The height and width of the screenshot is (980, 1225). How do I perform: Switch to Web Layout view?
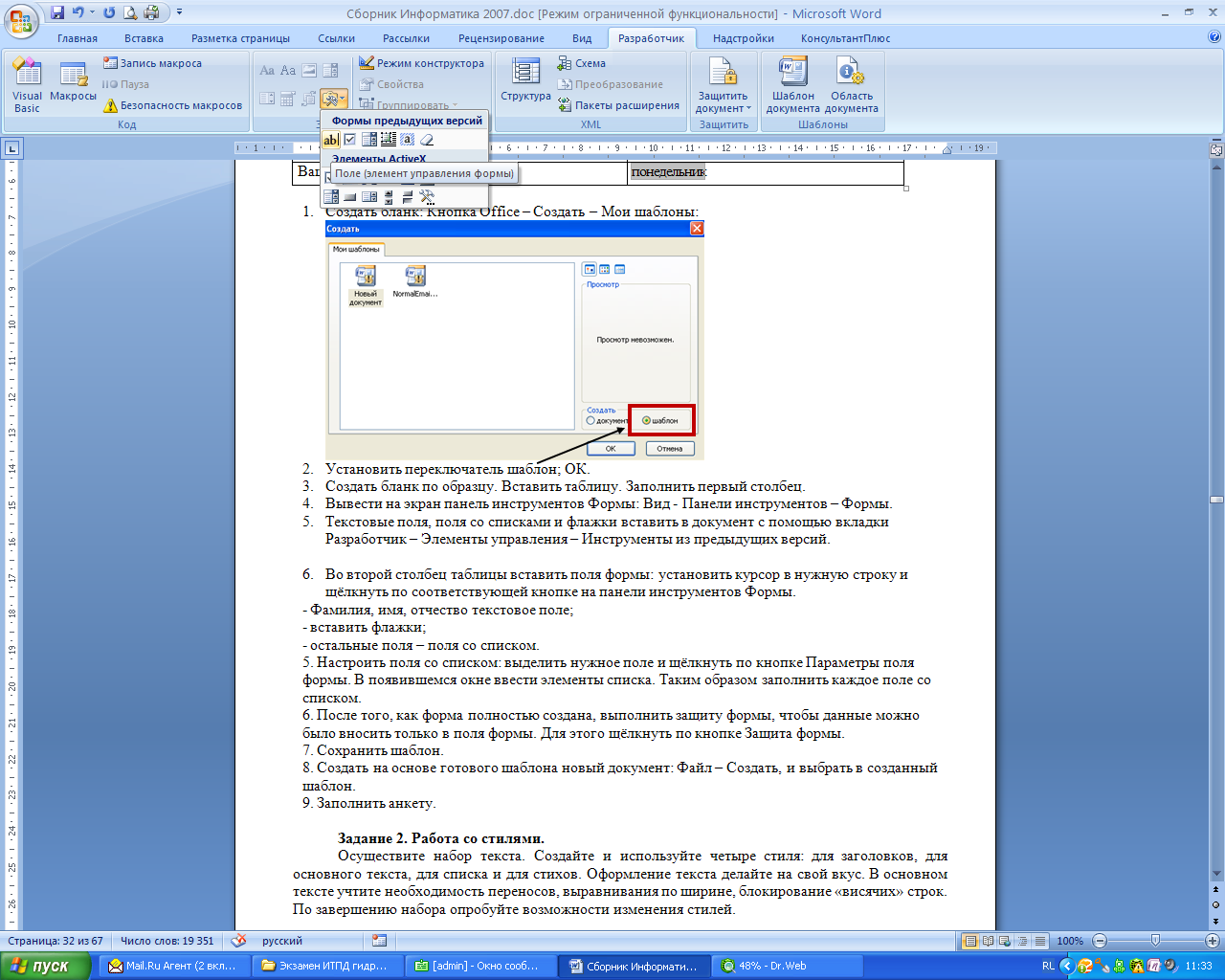coord(1005,941)
